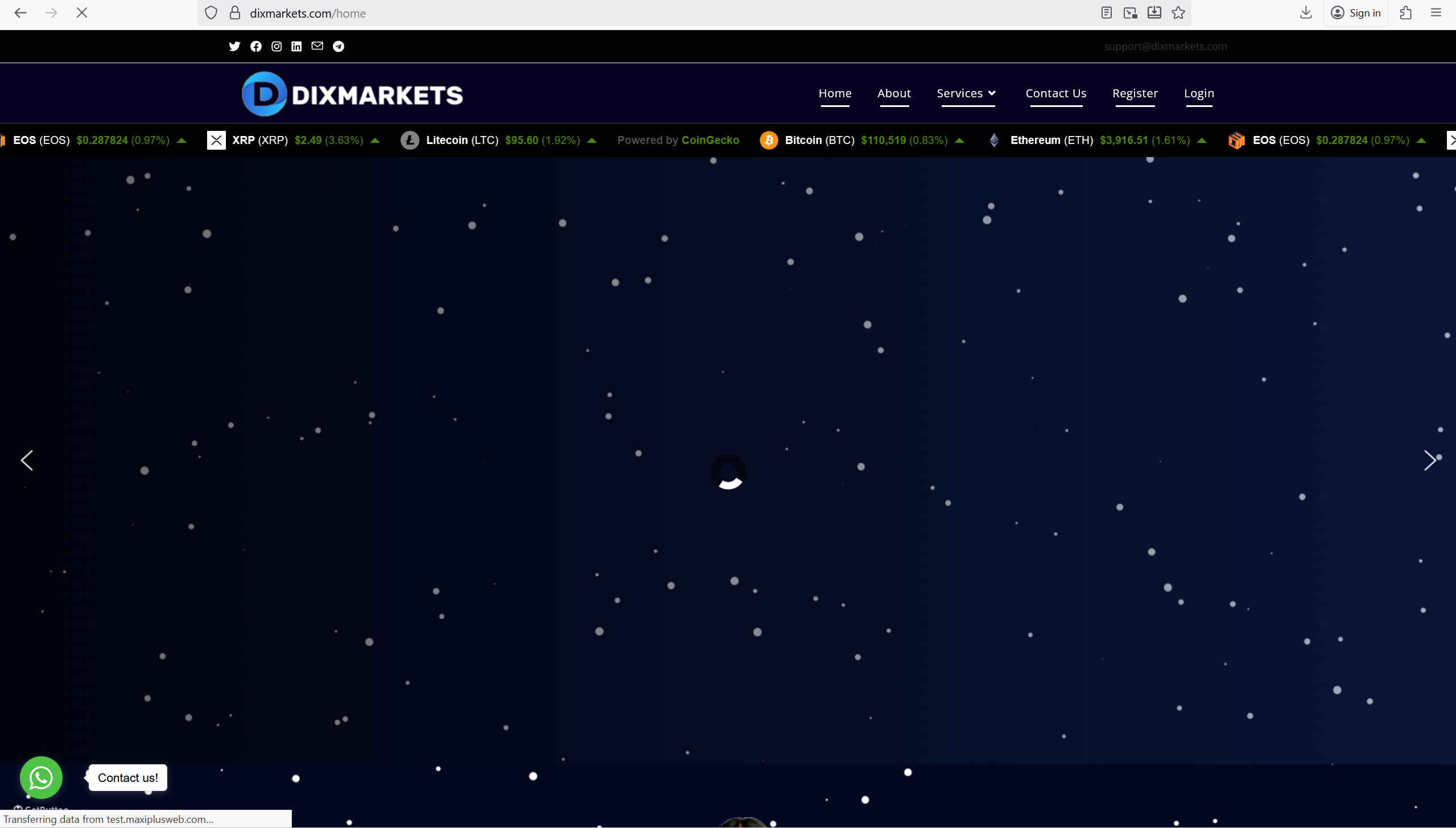1456x828 pixels.
Task: Click the Litecoin coin icon in ticker
Action: [x=410, y=140]
